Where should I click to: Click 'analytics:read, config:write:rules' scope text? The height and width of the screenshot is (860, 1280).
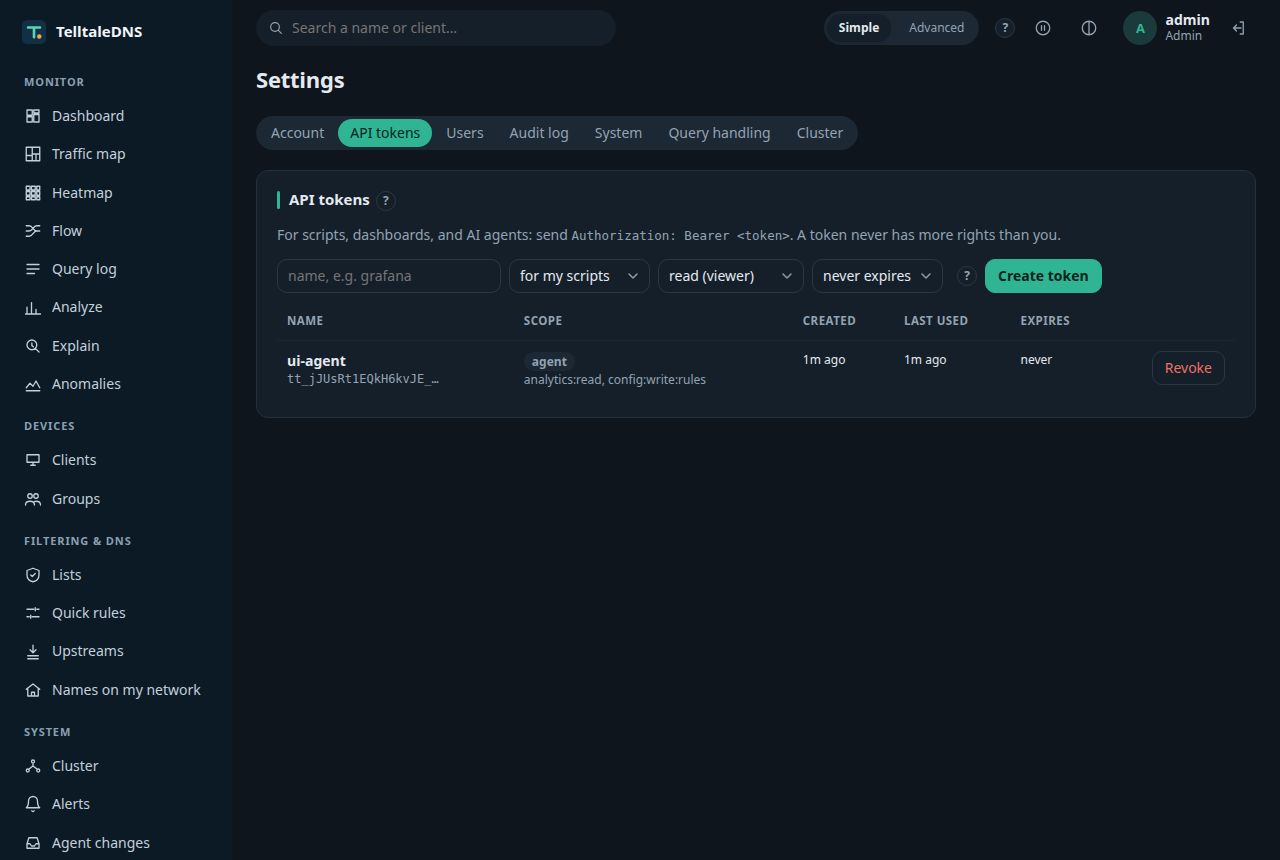coord(615,380)
